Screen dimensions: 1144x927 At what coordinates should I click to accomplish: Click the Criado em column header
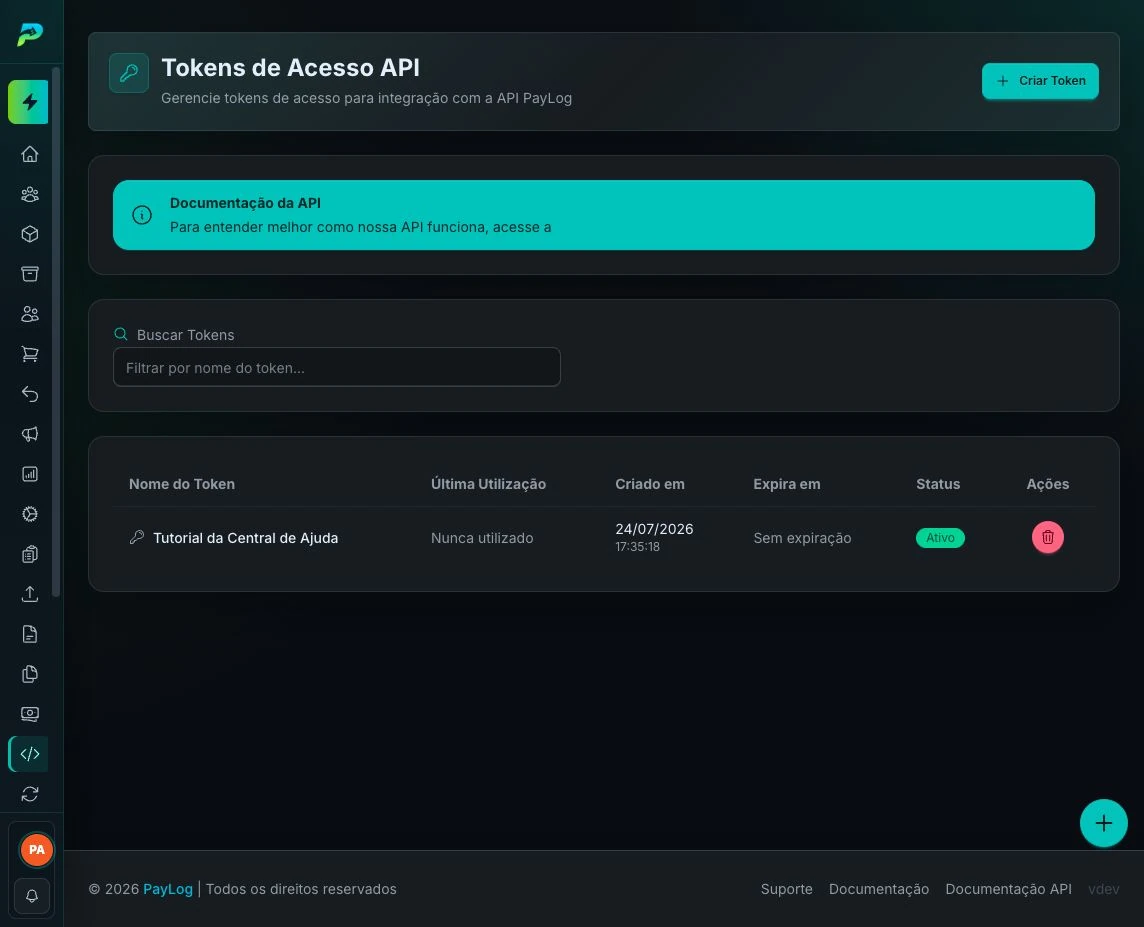click(x=649, y=484)
